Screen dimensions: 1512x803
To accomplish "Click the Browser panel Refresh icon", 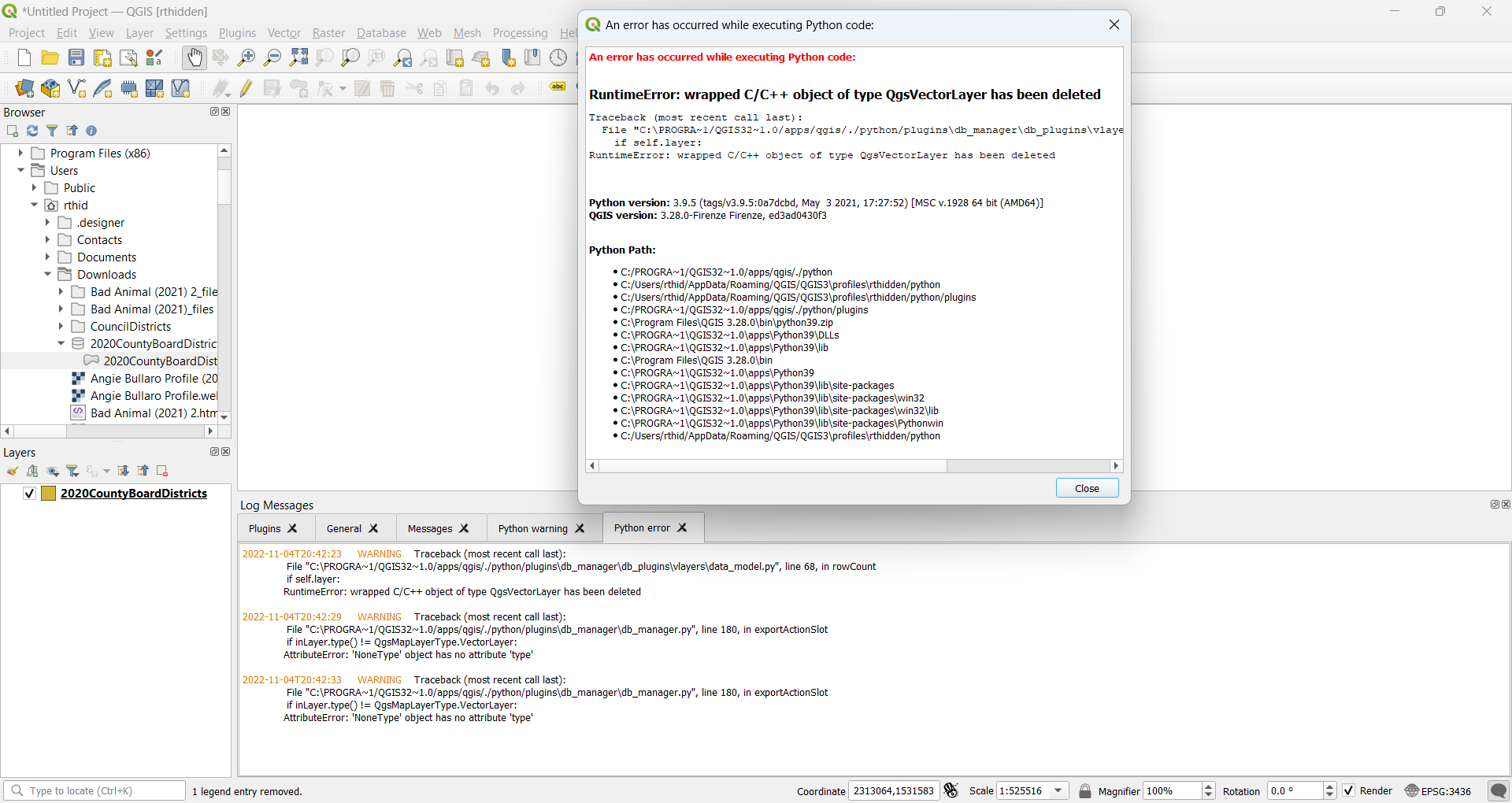I will pyautogui.click(x=32, y=131).
